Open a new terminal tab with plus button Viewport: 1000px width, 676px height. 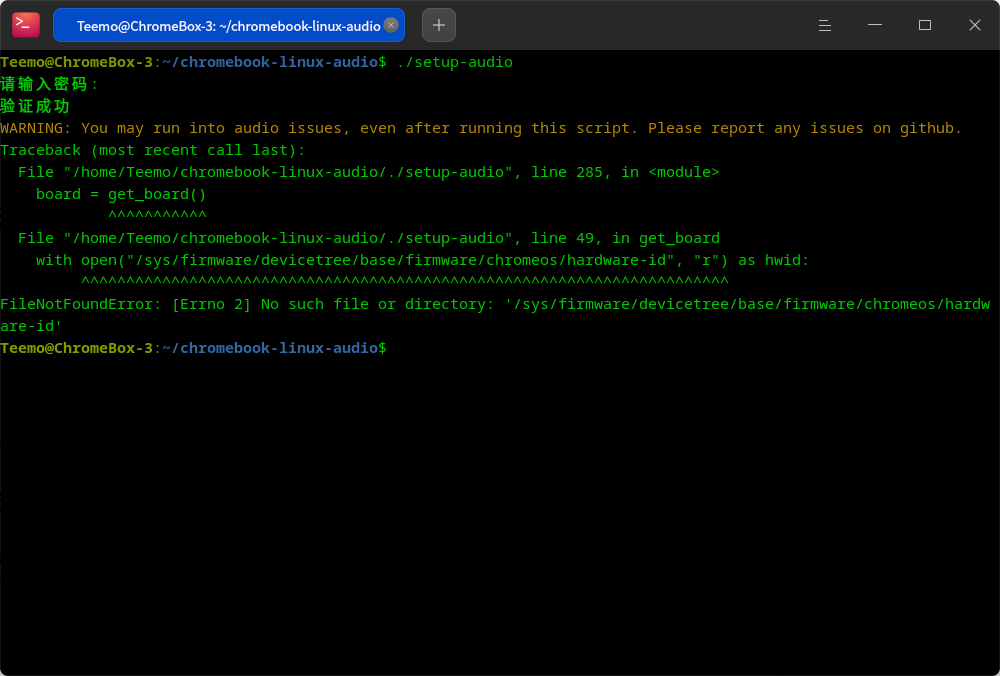pos(439,25)
